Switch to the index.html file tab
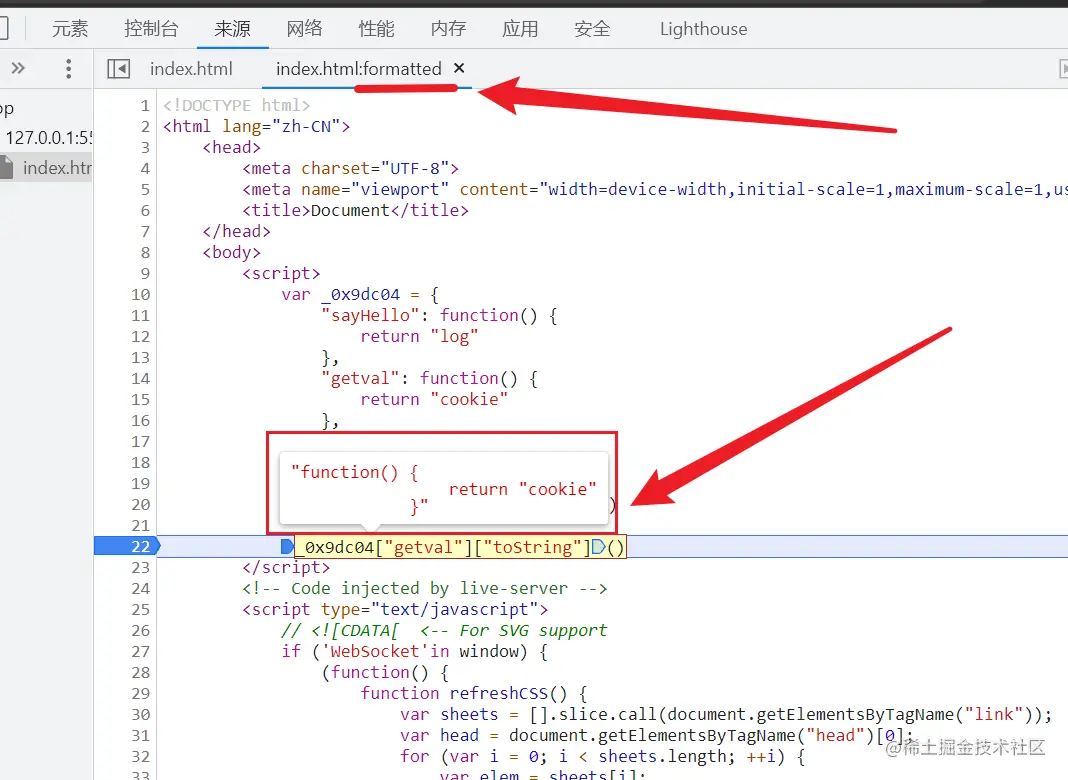The height and width of the screenshot is (780, 1068). 191,69
